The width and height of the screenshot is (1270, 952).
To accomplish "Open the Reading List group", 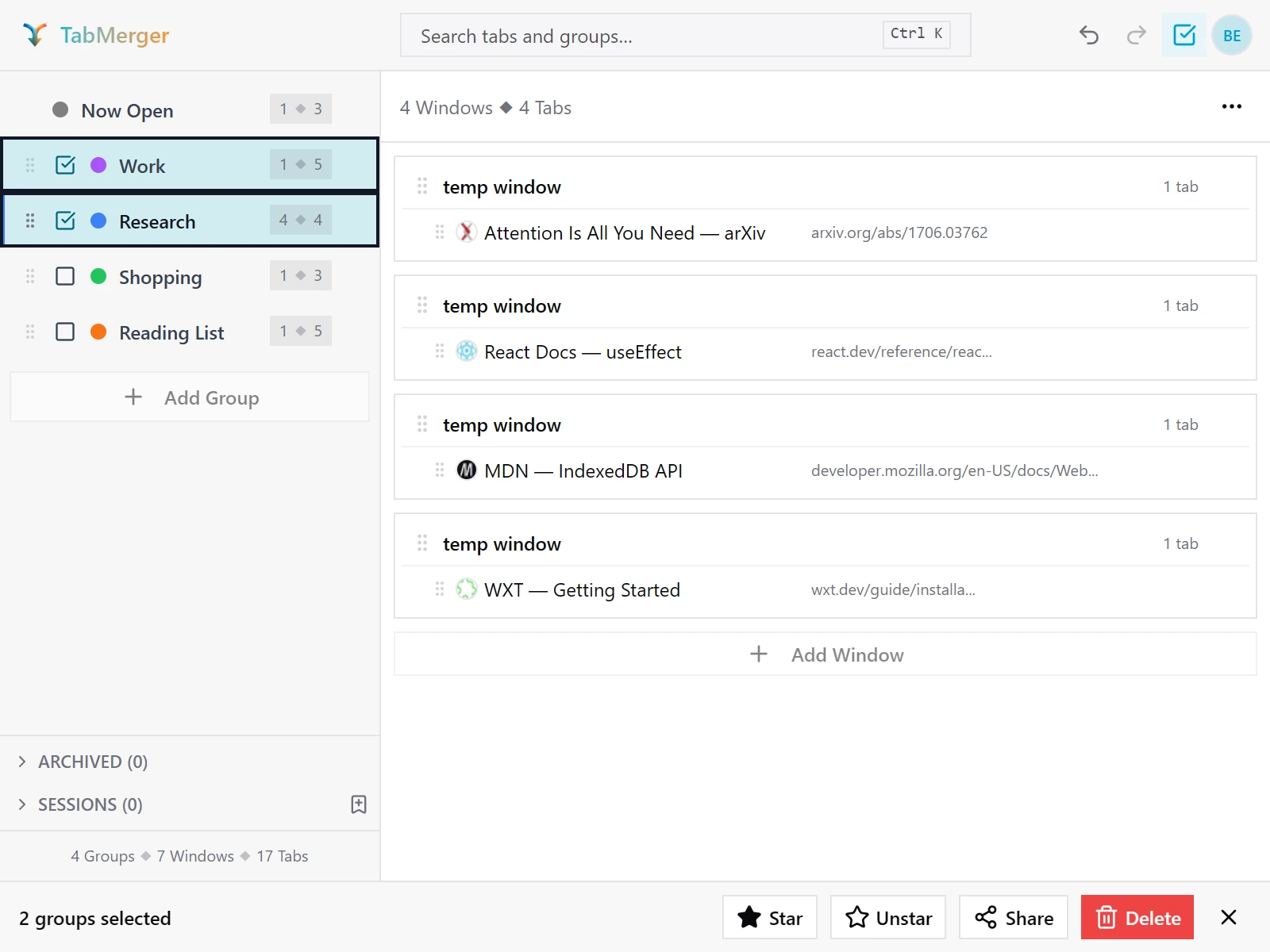I will pyautogui.click(x=189, y=332).
